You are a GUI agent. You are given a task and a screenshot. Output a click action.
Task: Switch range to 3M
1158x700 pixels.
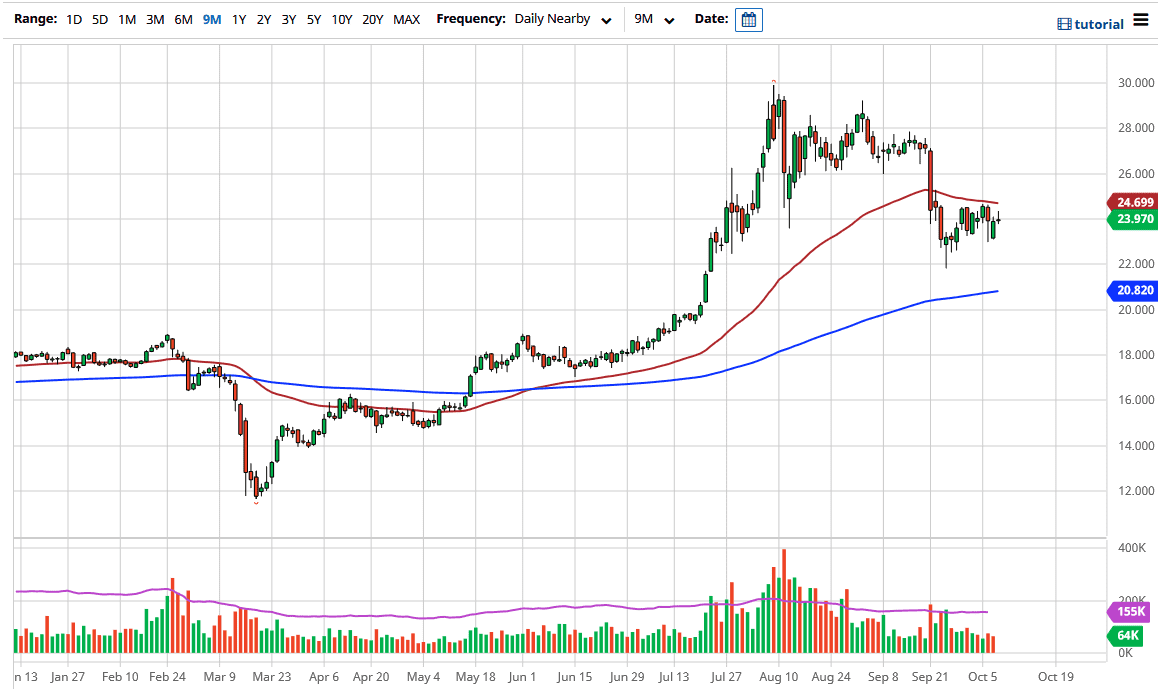tap(155, 20)
